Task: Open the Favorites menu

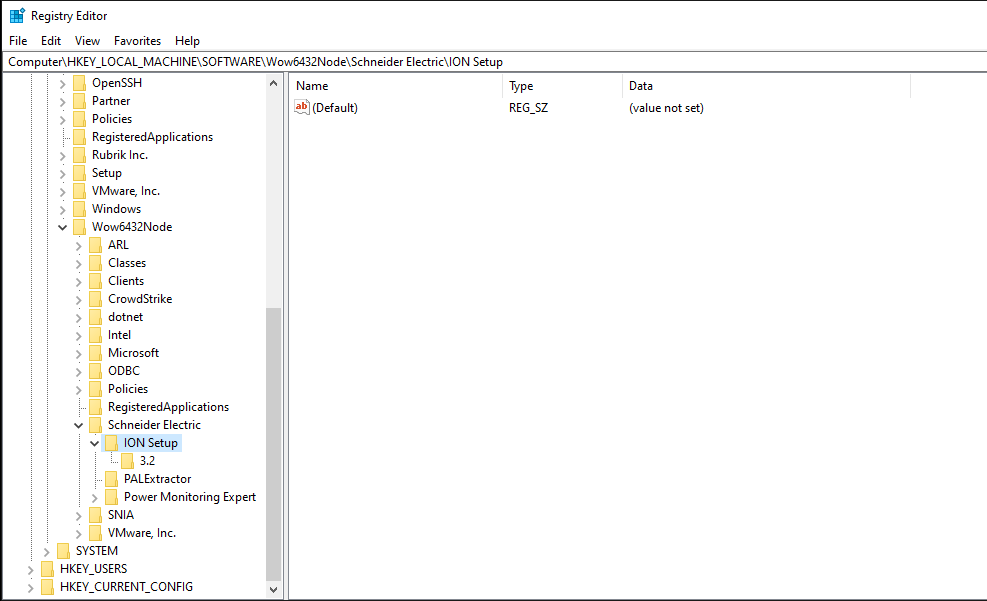Action: [137, 41]
